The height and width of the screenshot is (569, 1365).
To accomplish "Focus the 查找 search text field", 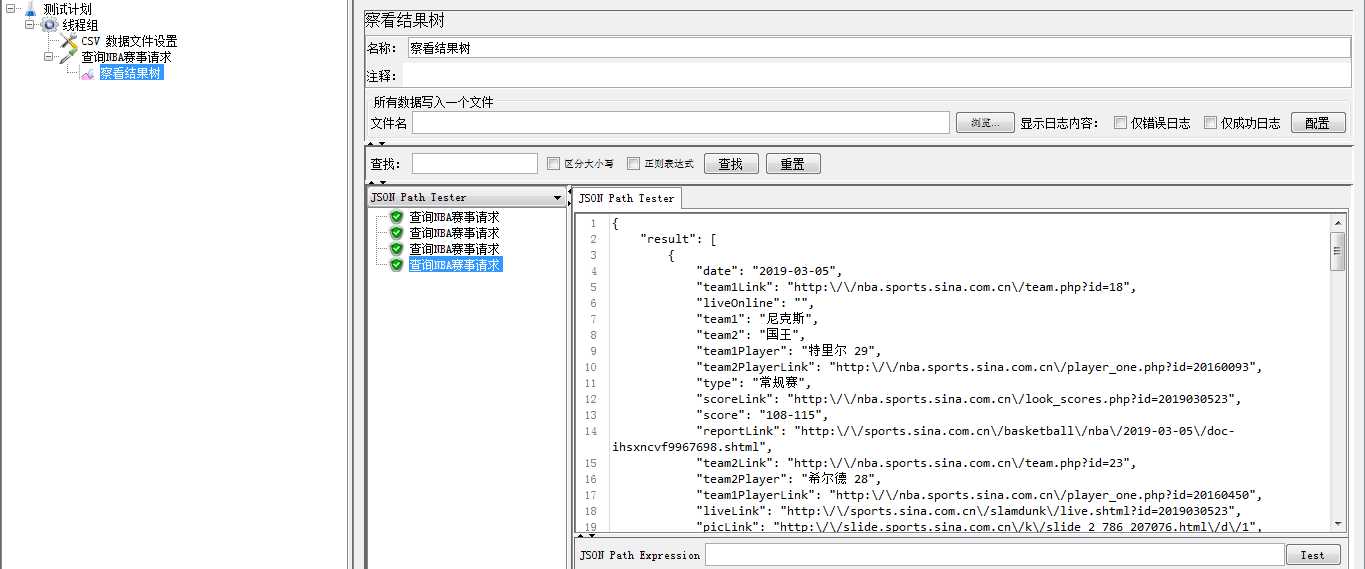I will click(x=474, y=164).
